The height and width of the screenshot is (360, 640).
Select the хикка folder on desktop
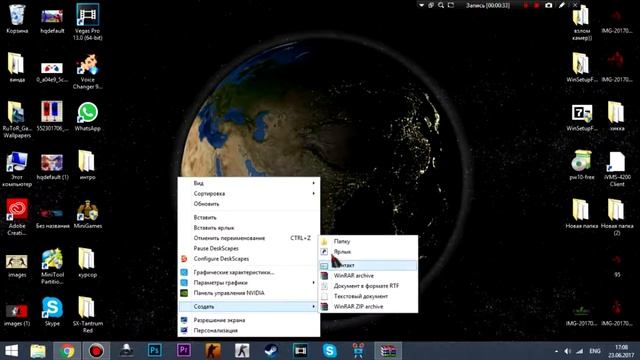617,116
